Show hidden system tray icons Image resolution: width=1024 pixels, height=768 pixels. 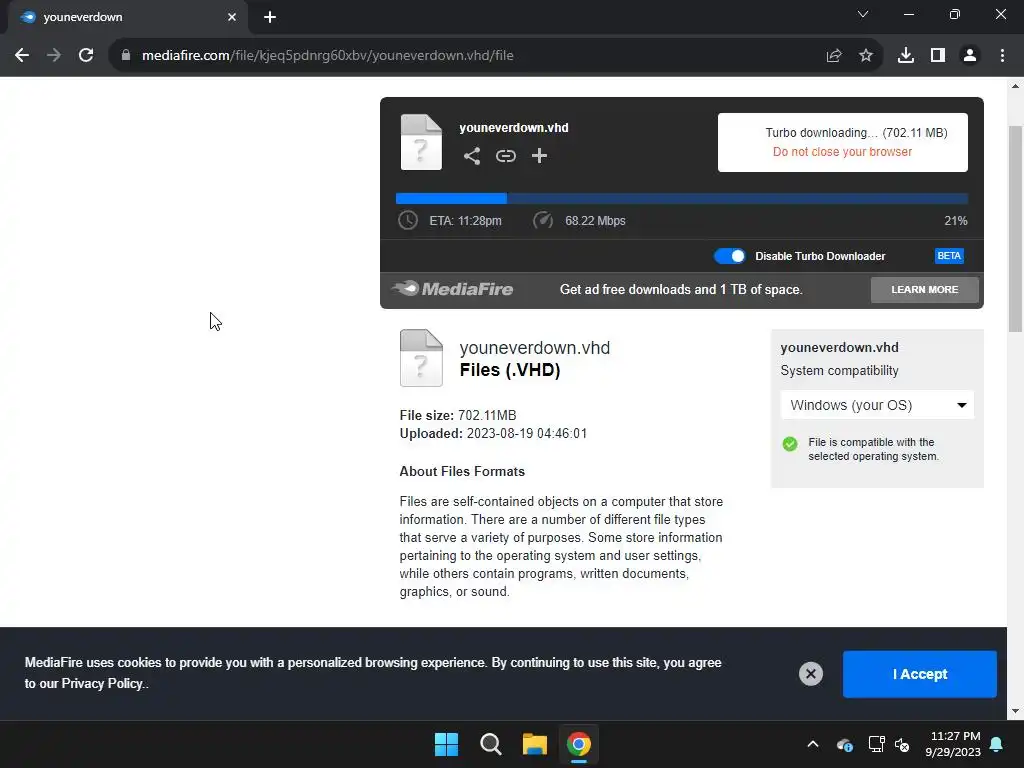pos(812,744)
